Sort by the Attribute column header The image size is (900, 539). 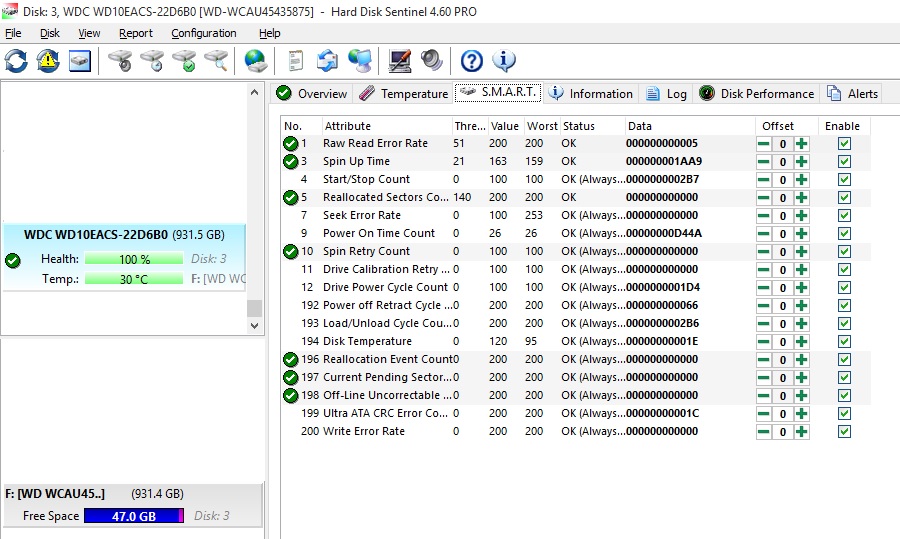386,126
